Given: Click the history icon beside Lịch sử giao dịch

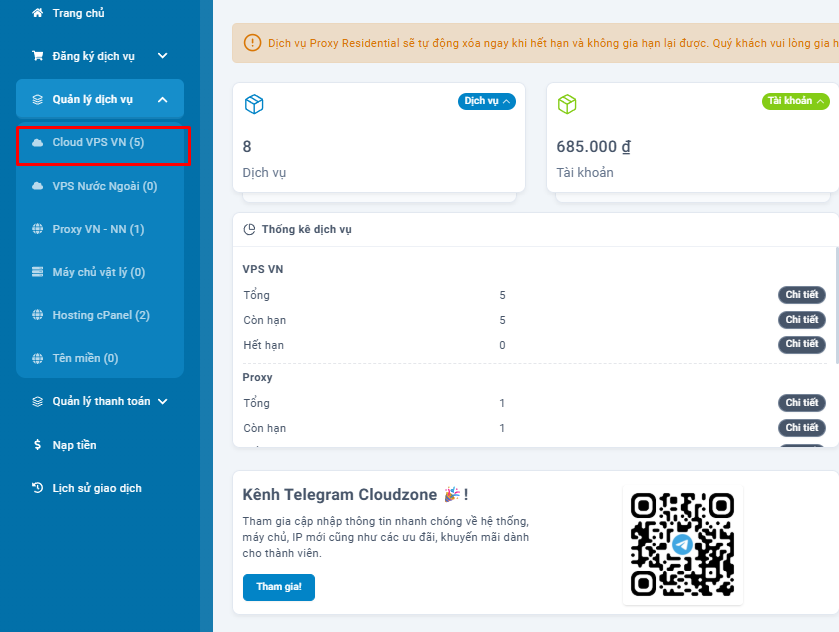Looking at the screenshot, I should [x=38, y=488].
